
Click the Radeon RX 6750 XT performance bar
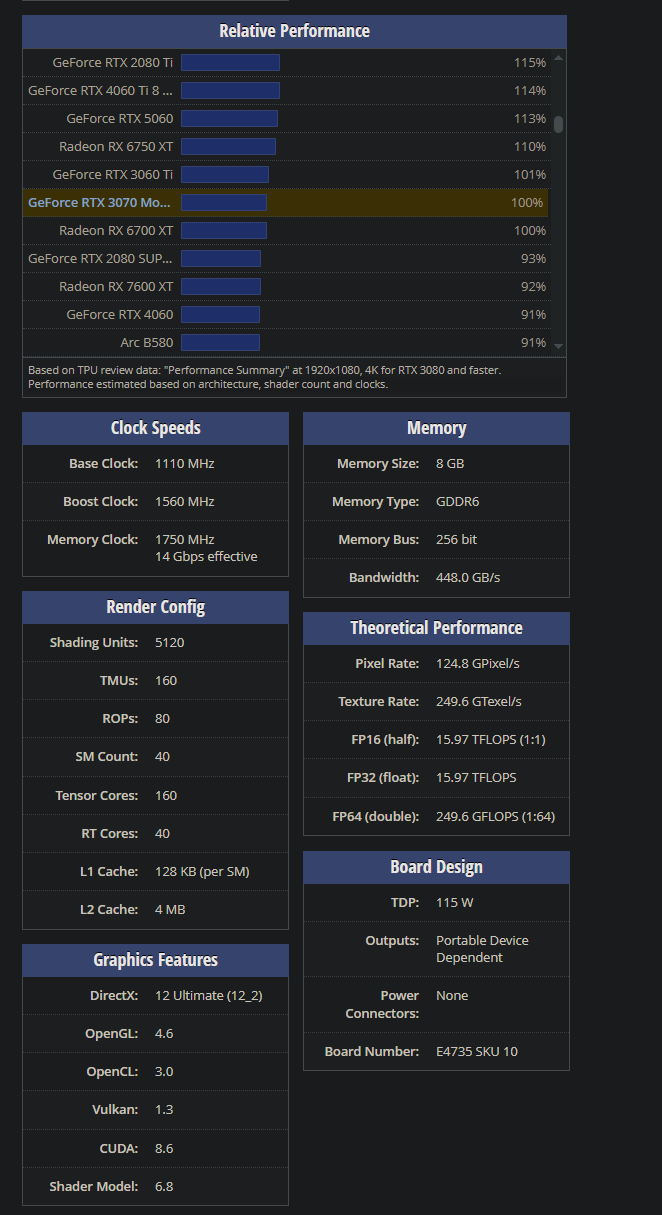(x=228, y=146)
